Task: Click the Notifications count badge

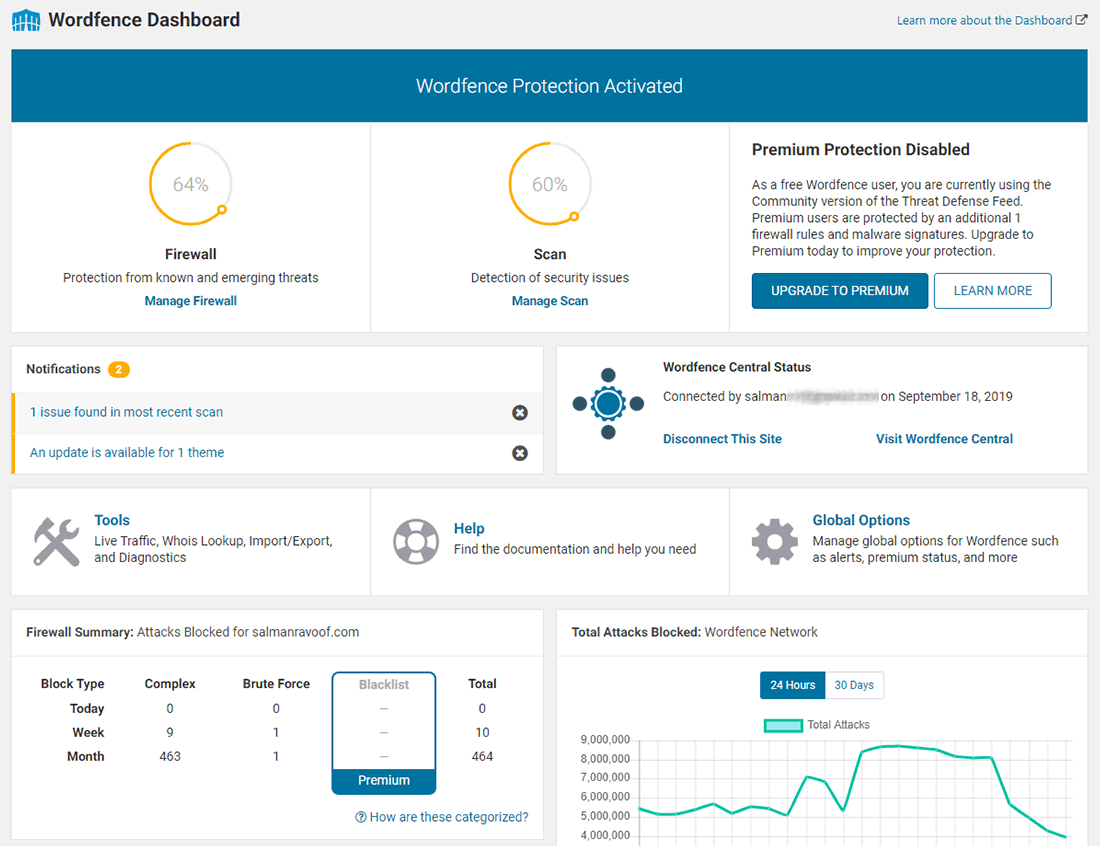Action: pos(118,369)
